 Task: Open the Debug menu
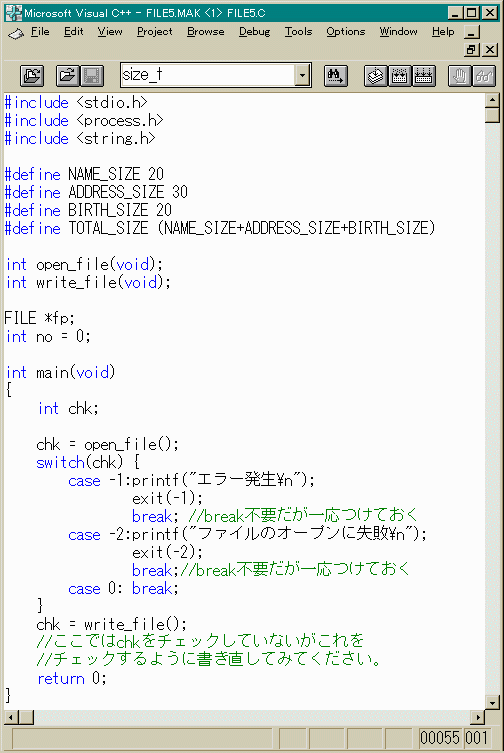tap(254, 32)
